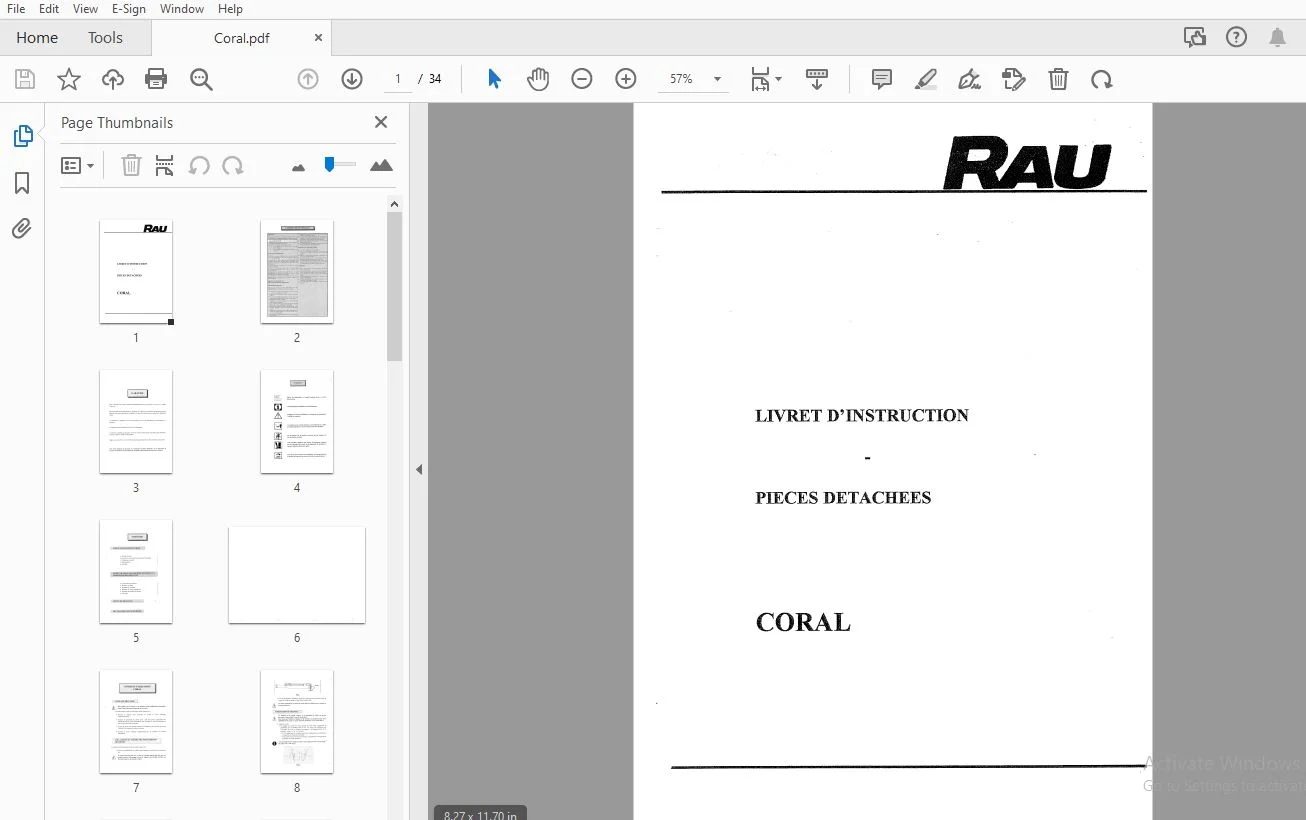Screen dimensions: 1306x820
Task: Activate the hand pan tool
Action: pyautogui.click(x=538, y=79)
